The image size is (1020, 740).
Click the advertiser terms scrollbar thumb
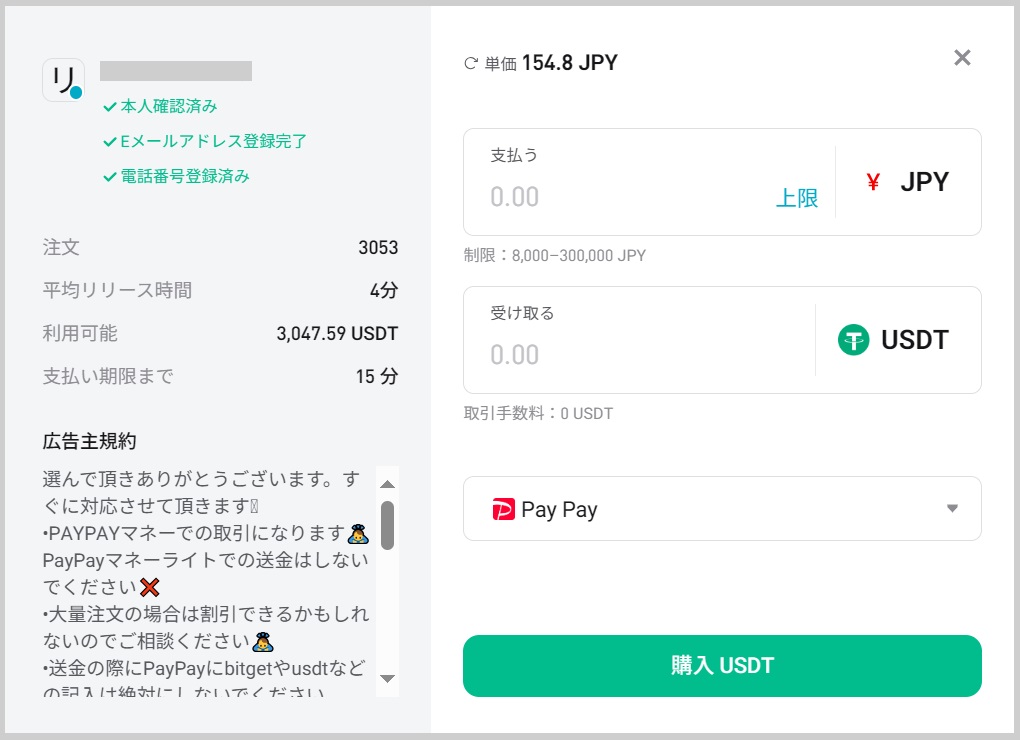pos(387,524)
